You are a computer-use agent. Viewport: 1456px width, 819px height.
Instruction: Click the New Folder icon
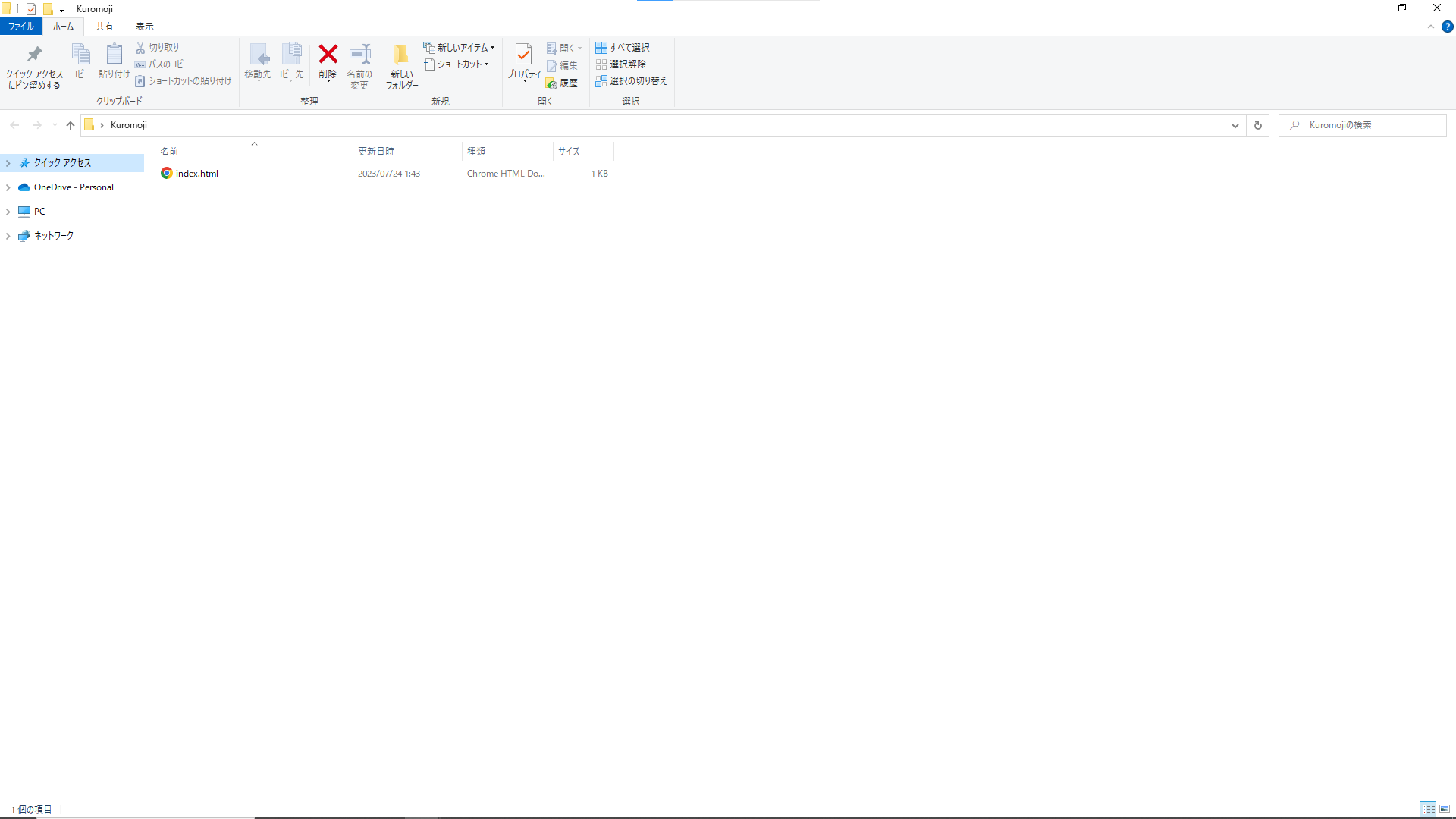click(x=401, y=54)
